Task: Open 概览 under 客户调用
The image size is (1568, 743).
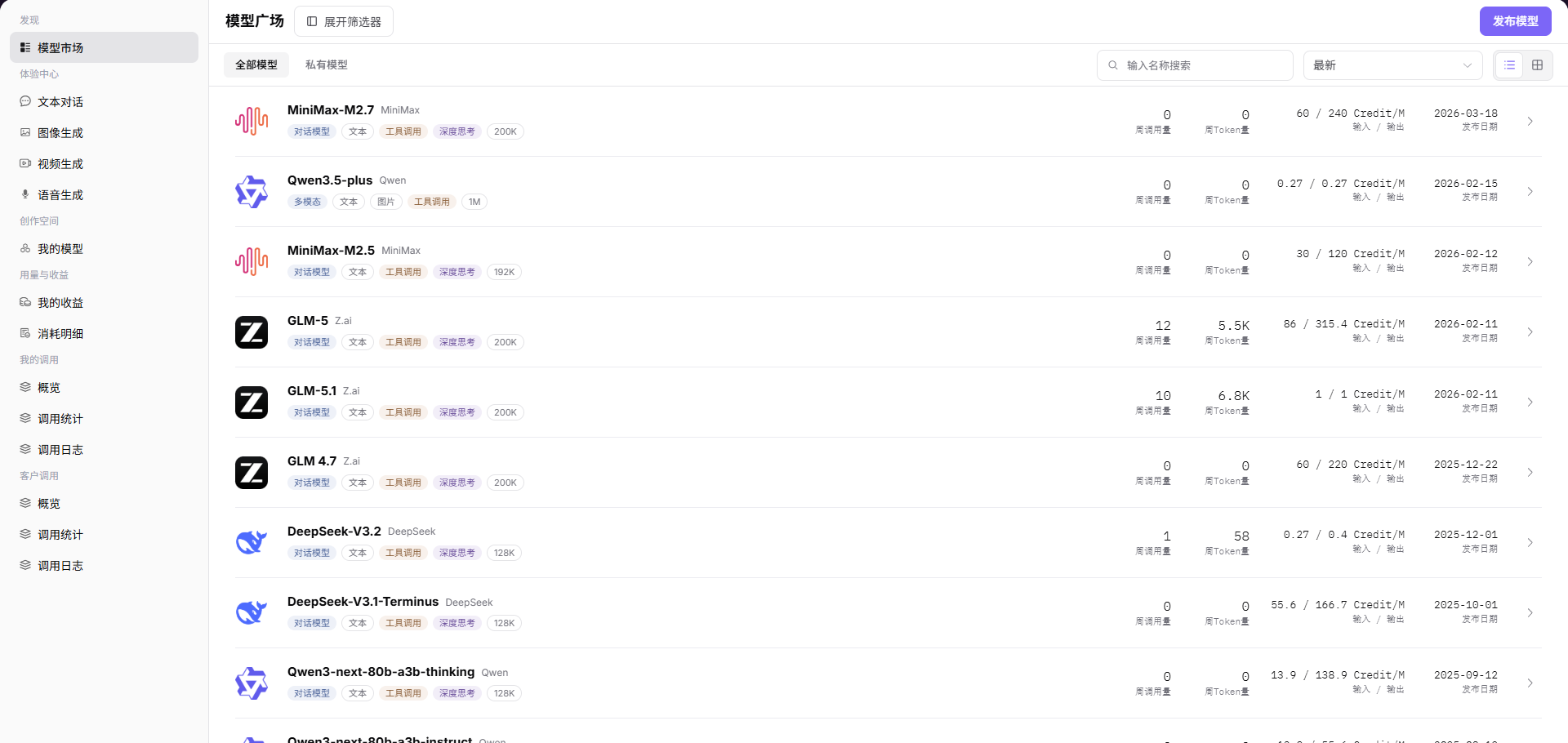Action: pyautogui.click(x=104, y=503)
